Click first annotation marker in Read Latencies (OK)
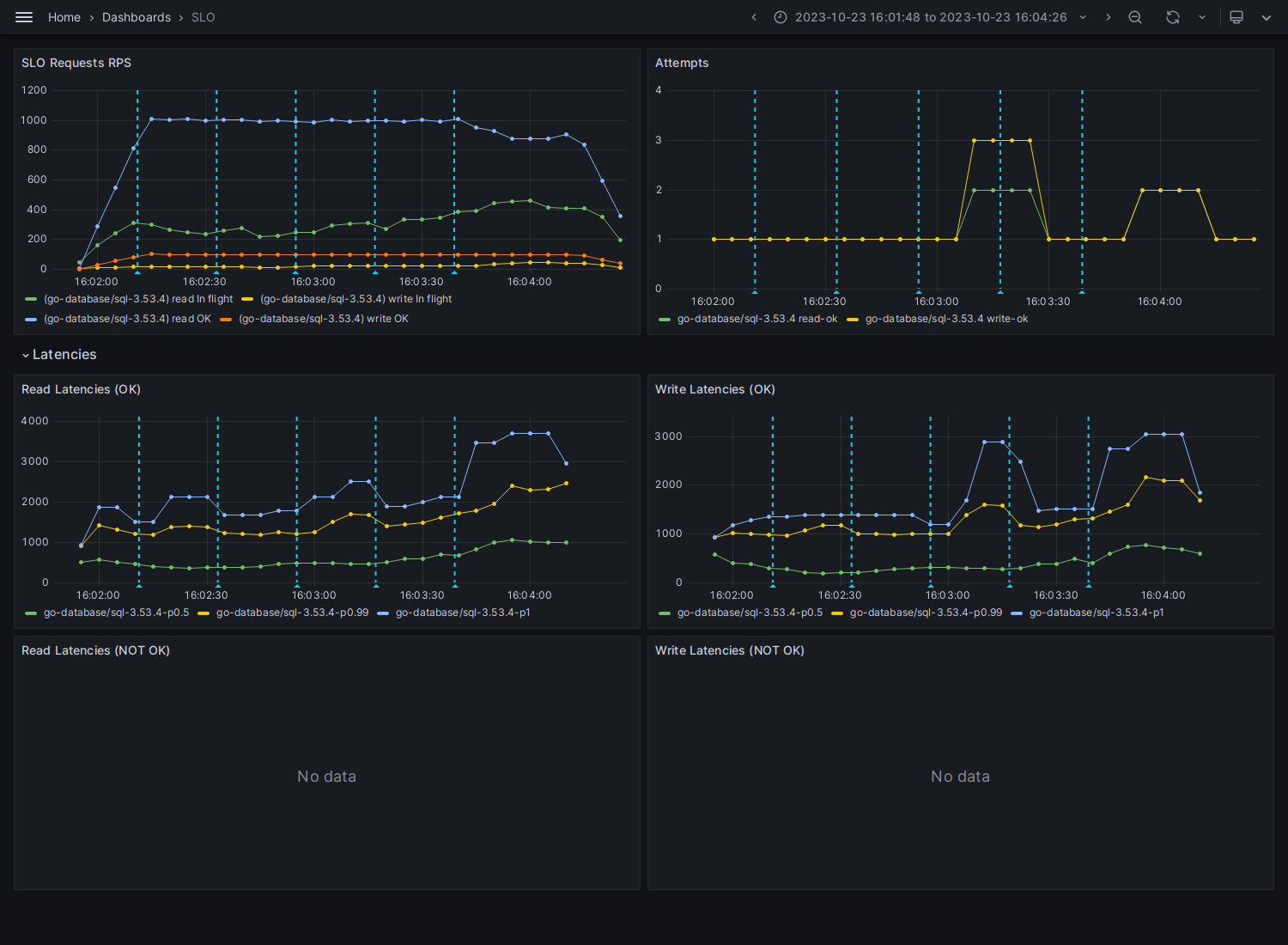Screen dimensions: 1288x945 [139, 585]
